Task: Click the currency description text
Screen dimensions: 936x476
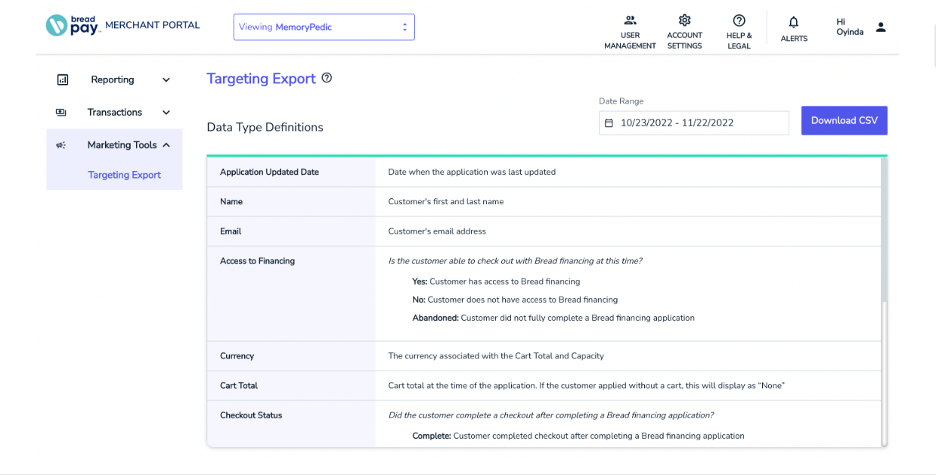Action: click(496, 356)
